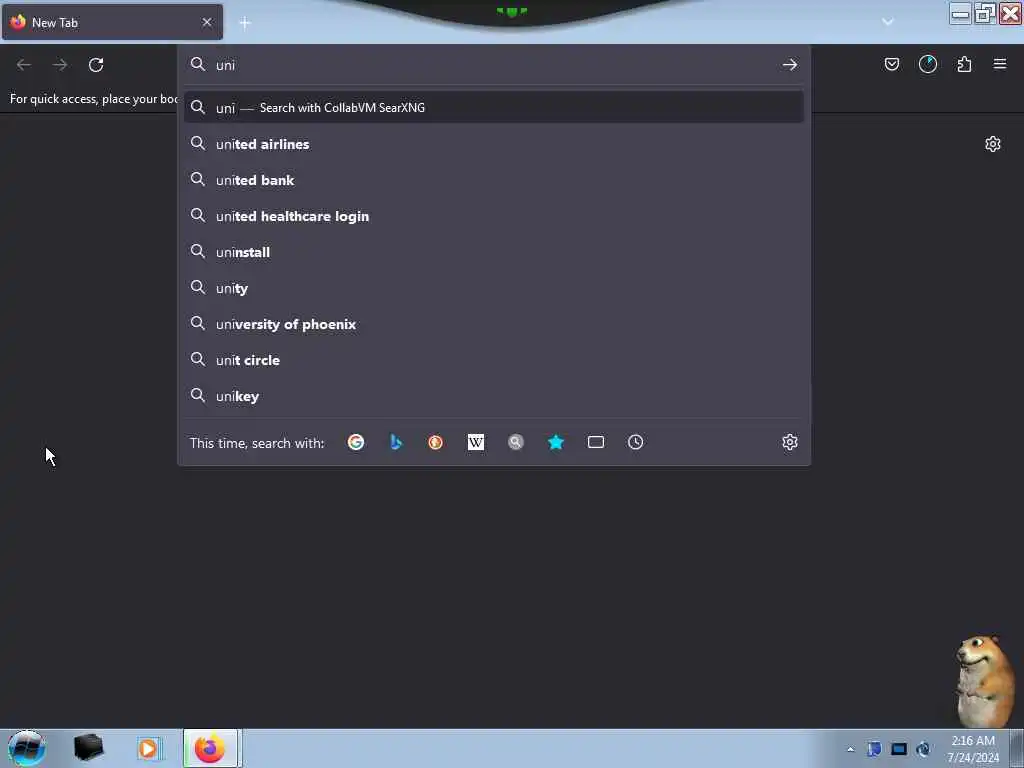
Task: Select the 'unikey' suggestion
Action: coord(494,396)
